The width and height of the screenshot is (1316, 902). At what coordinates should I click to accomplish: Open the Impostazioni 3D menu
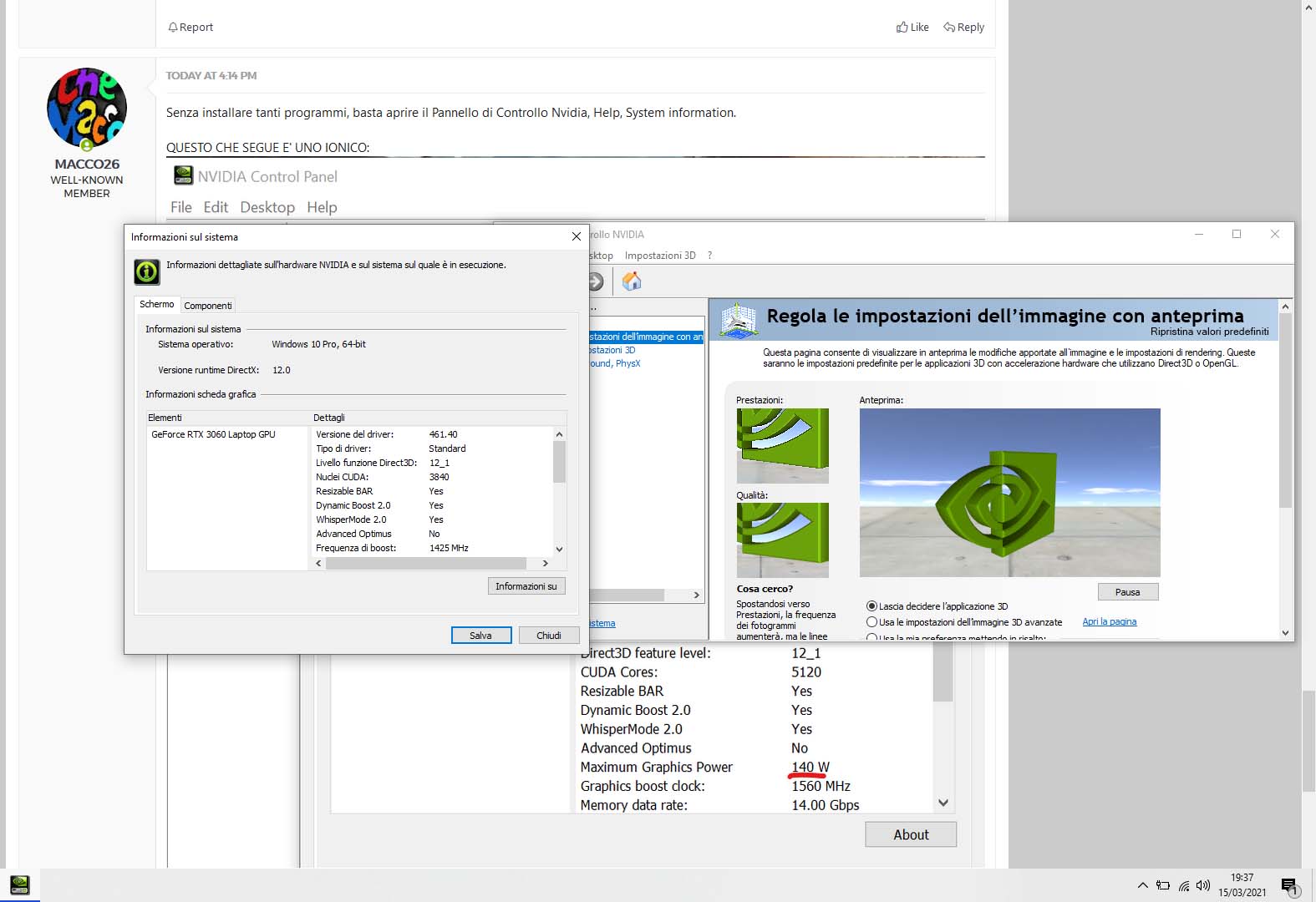tap(660, 256)
